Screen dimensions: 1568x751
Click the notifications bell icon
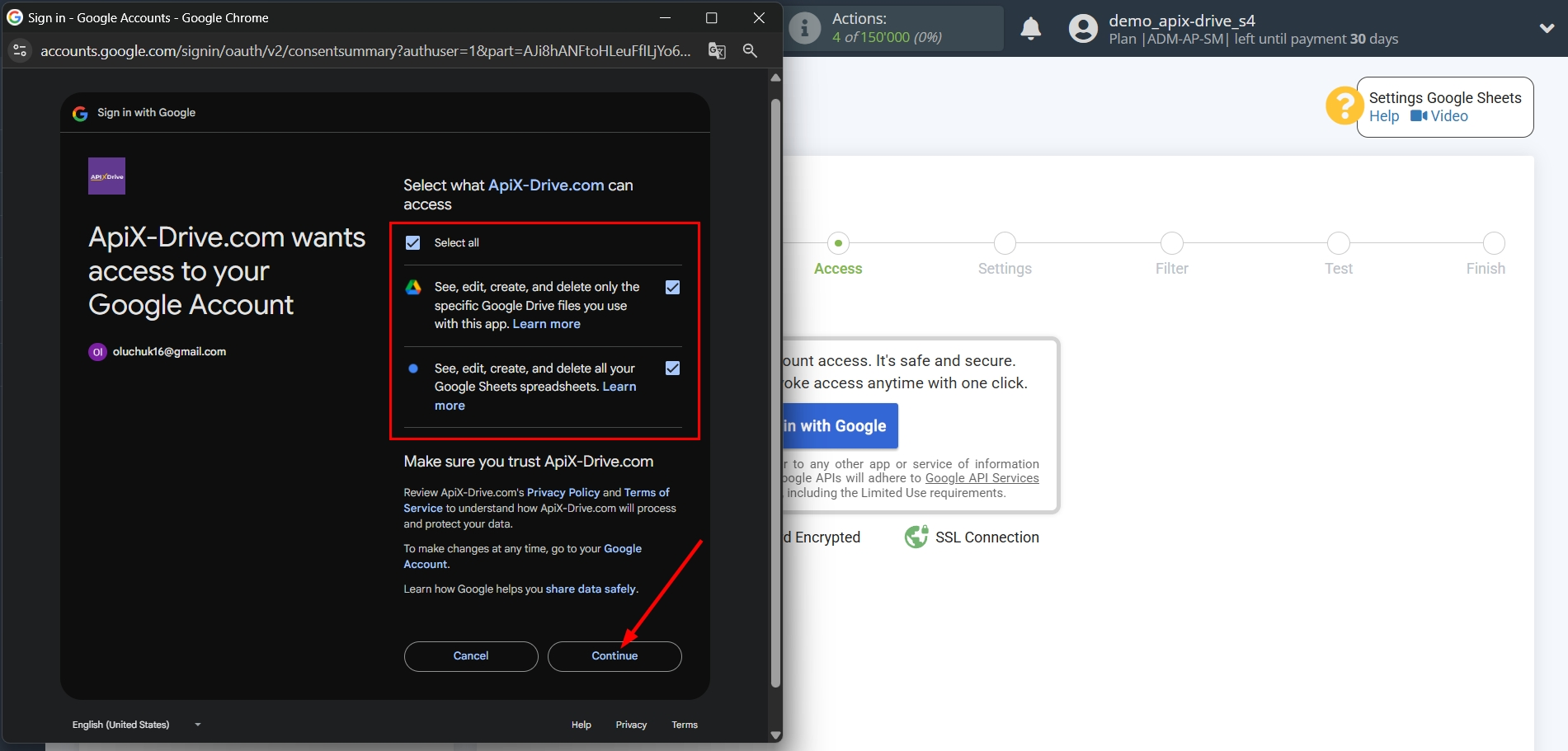point(1030,28)
